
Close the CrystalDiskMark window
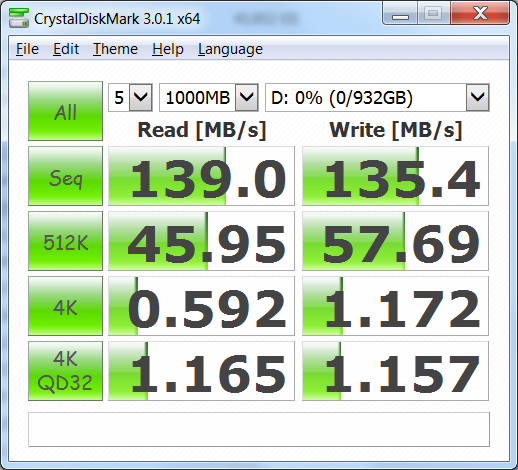click(x=480, y=14)
